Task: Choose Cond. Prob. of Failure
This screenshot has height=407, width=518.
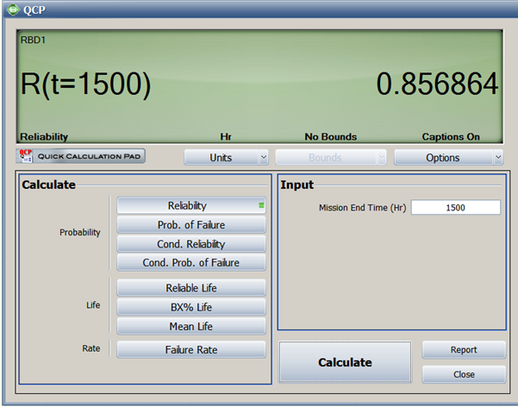Action: coord(191,263)
